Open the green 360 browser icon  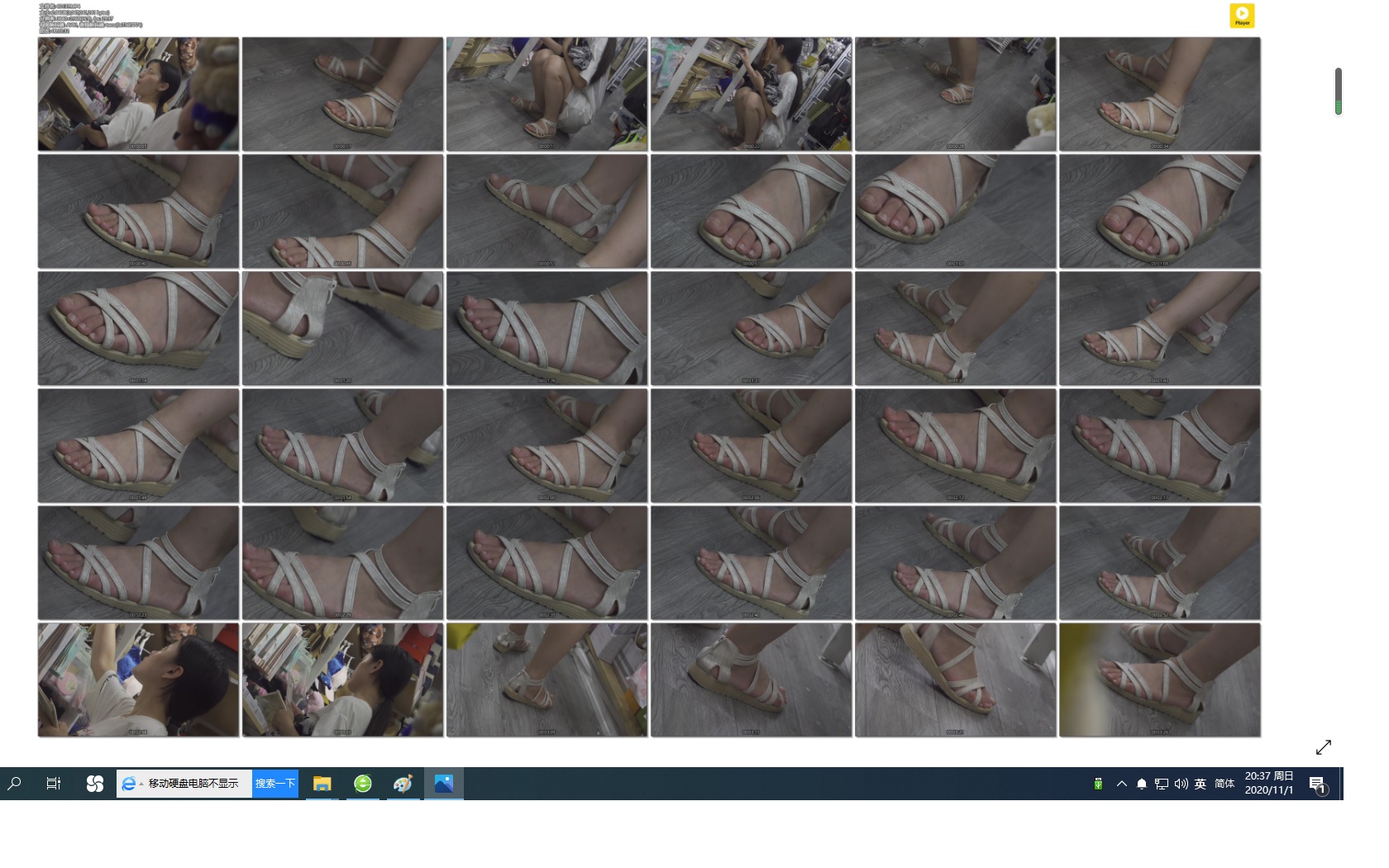(363, 784)
